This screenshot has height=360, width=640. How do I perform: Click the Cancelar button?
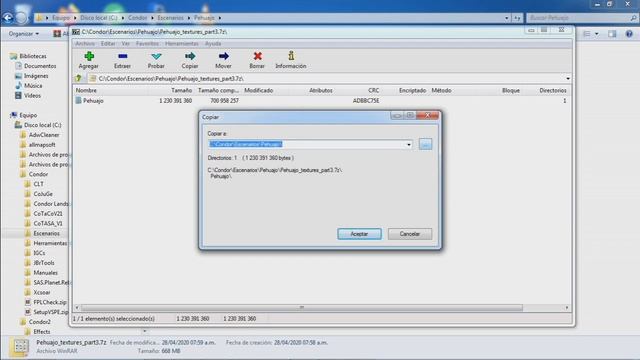click(410, 234)
